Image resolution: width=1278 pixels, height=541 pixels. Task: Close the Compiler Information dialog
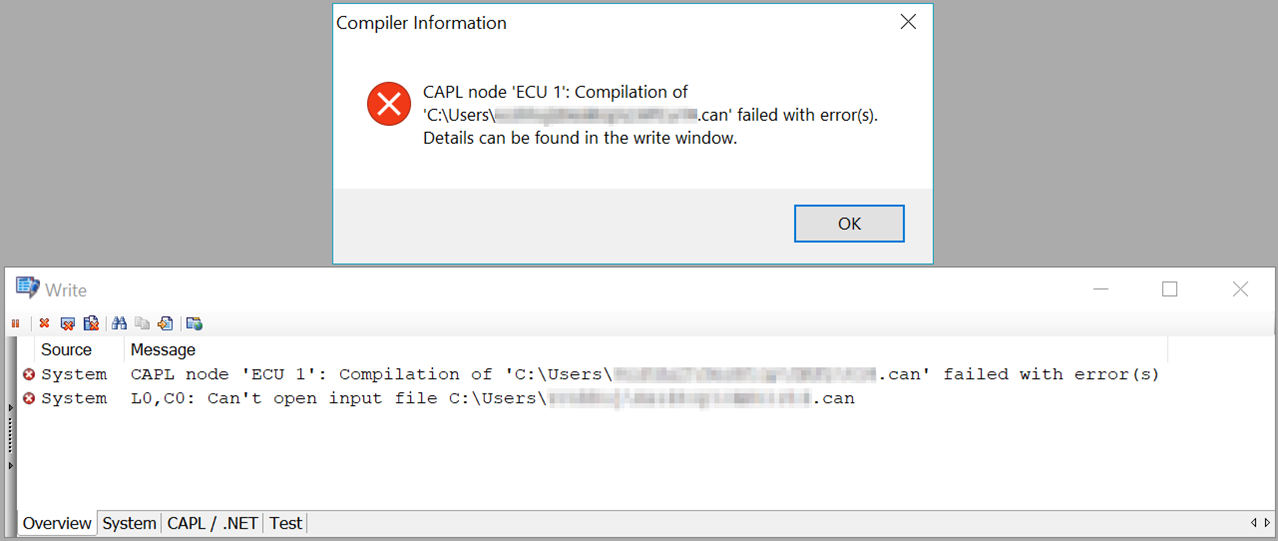click(x=908, y=22)
